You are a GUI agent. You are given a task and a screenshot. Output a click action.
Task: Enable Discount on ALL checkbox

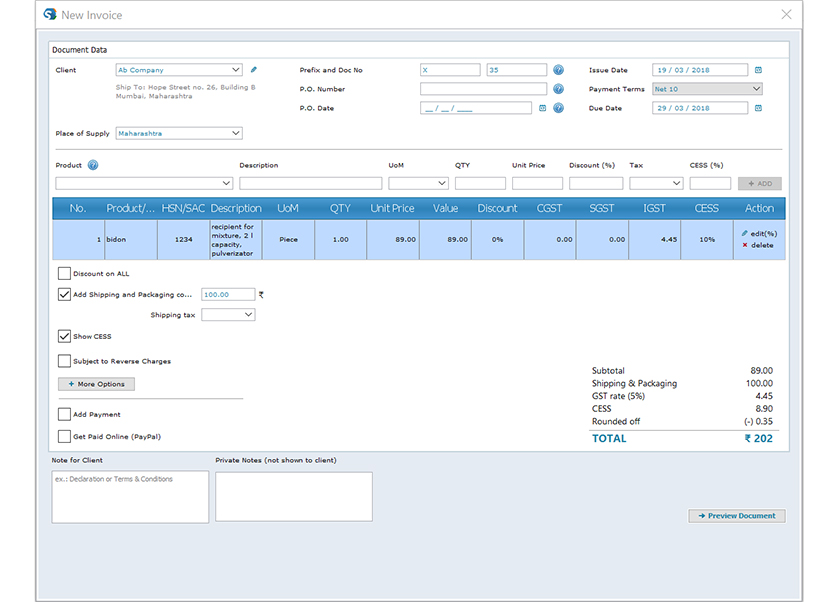coord(65,273)
